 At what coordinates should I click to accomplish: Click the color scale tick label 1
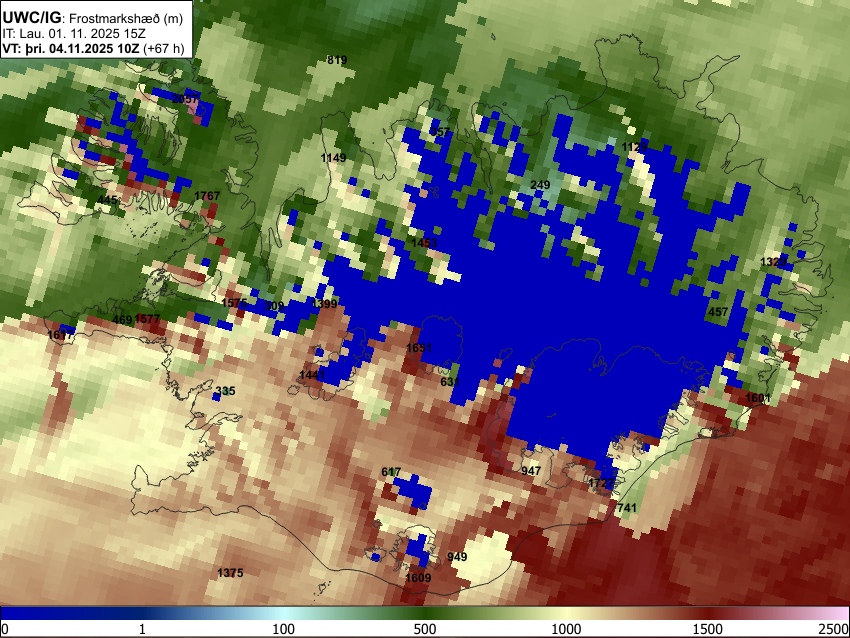tap(142, 629)
